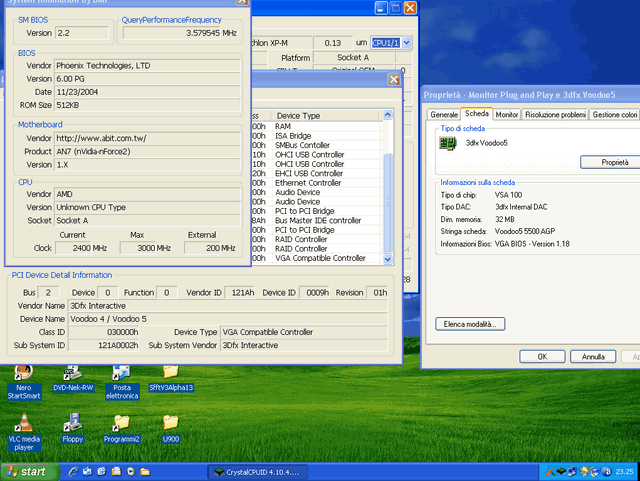This screenshot has width=640, height=481.
Task: Open the Floppy desktop shortcut
Action: tap(73, 428)
